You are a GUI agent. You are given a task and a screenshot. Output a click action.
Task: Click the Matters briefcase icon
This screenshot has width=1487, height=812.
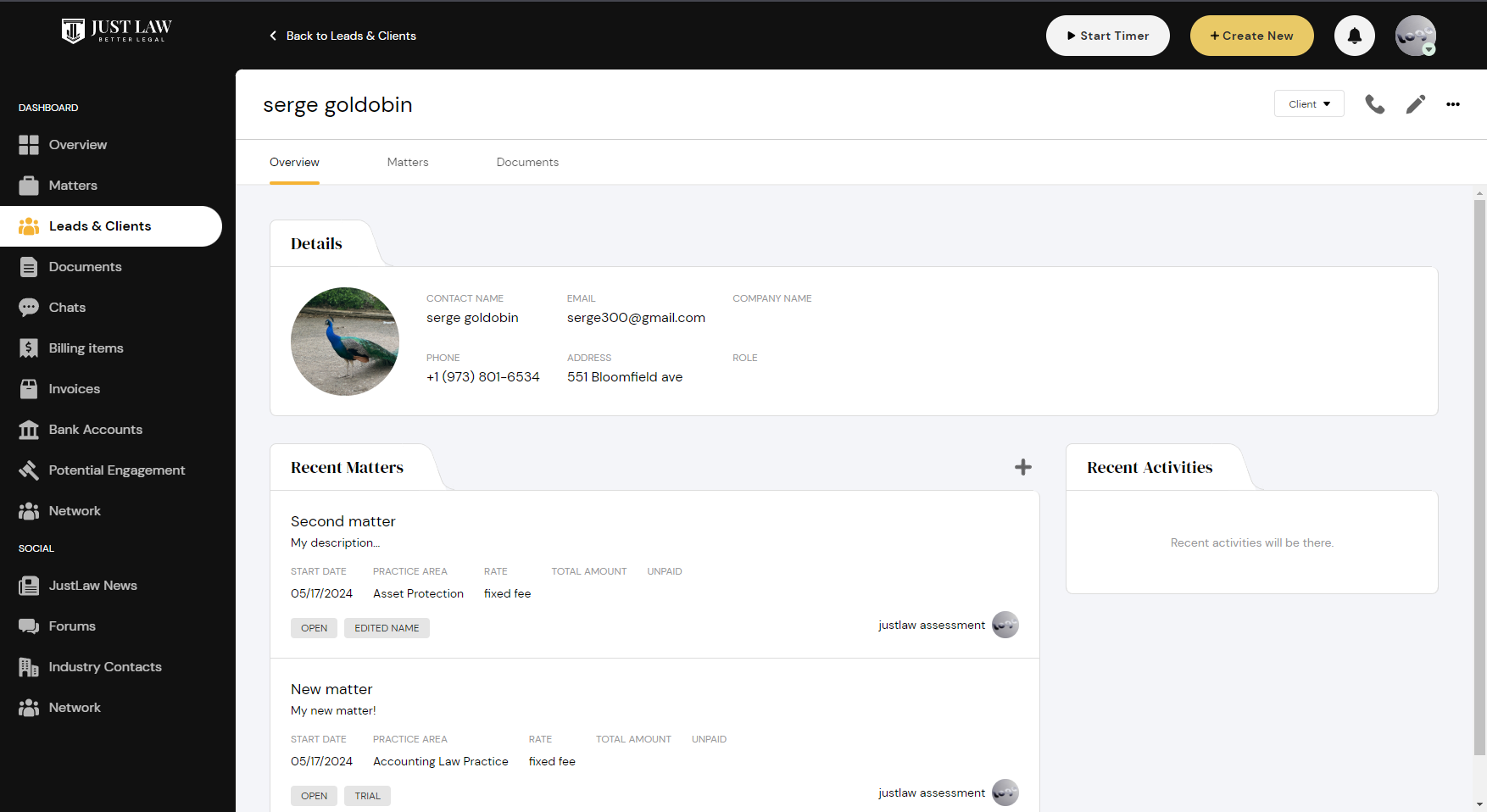tap(29, 186)
